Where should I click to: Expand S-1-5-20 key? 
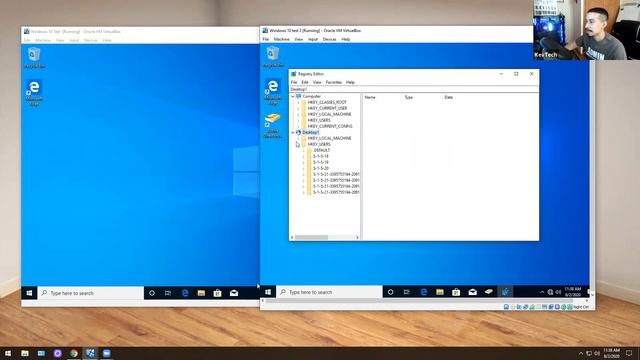(x=303, y=169)
